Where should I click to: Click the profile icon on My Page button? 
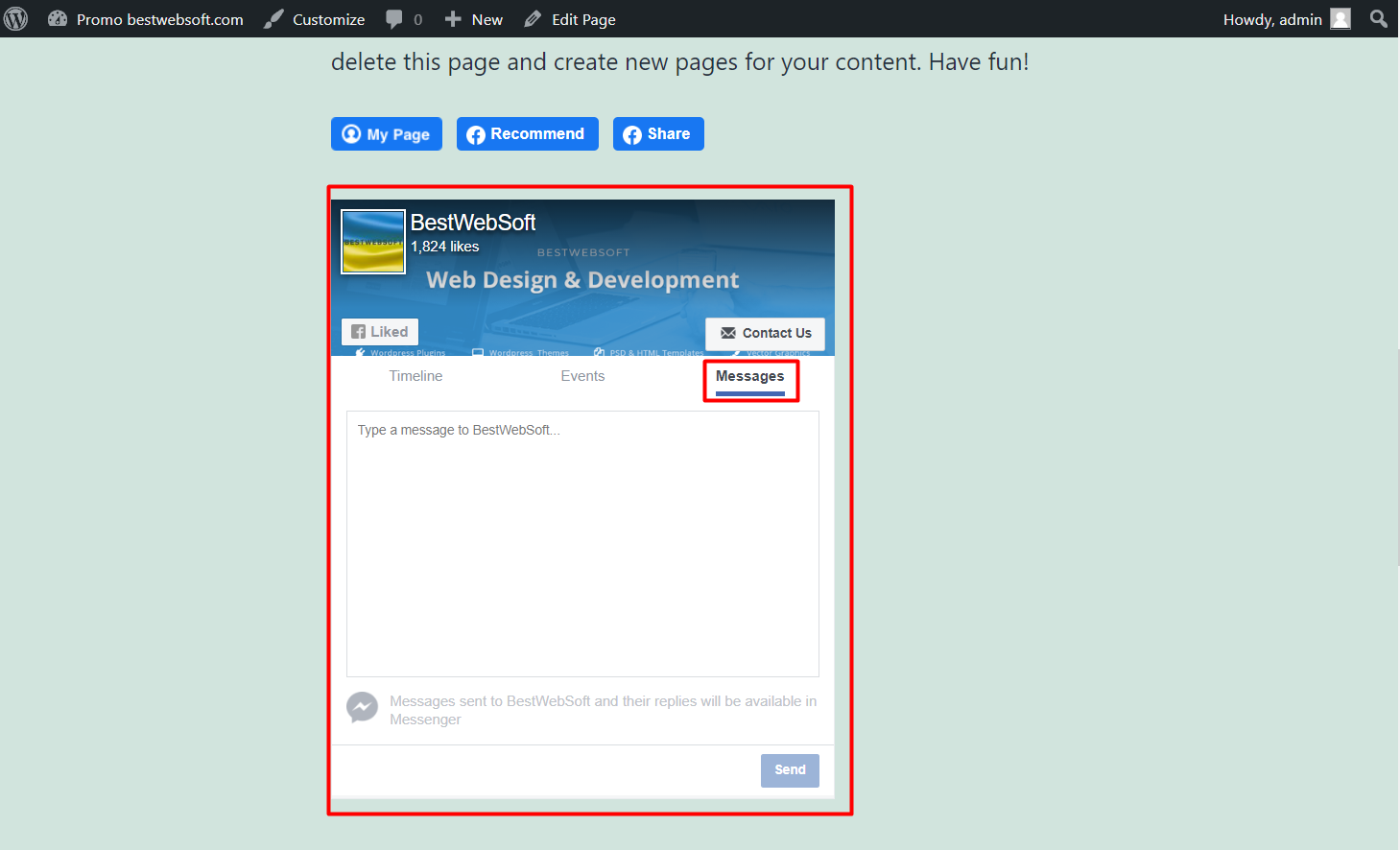click(x=351, y=134)
